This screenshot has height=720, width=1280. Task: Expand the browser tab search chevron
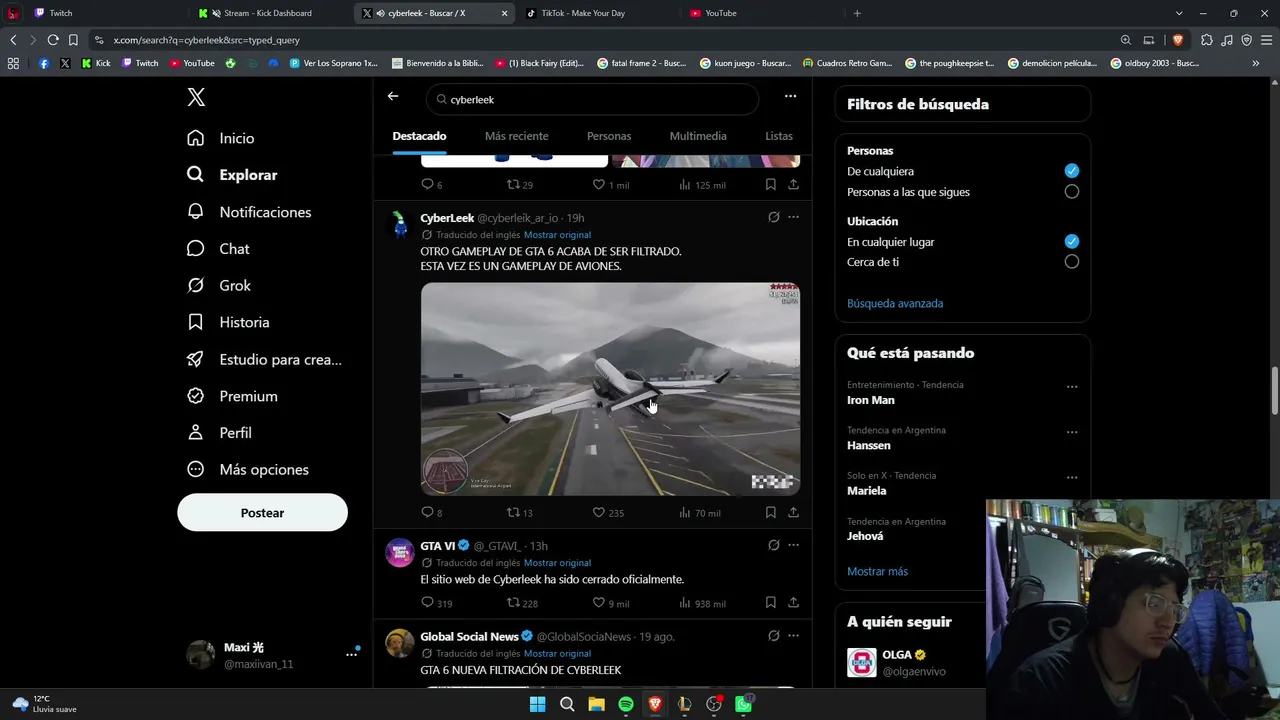1179,13
